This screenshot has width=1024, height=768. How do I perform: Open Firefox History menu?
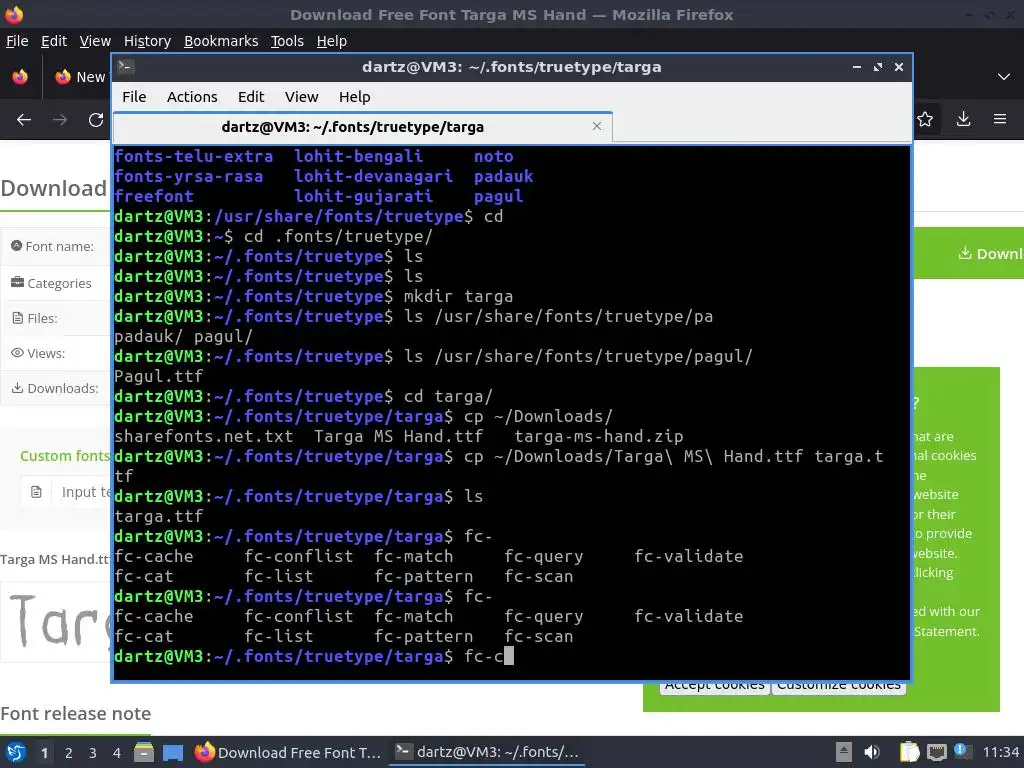pos(147,41)
